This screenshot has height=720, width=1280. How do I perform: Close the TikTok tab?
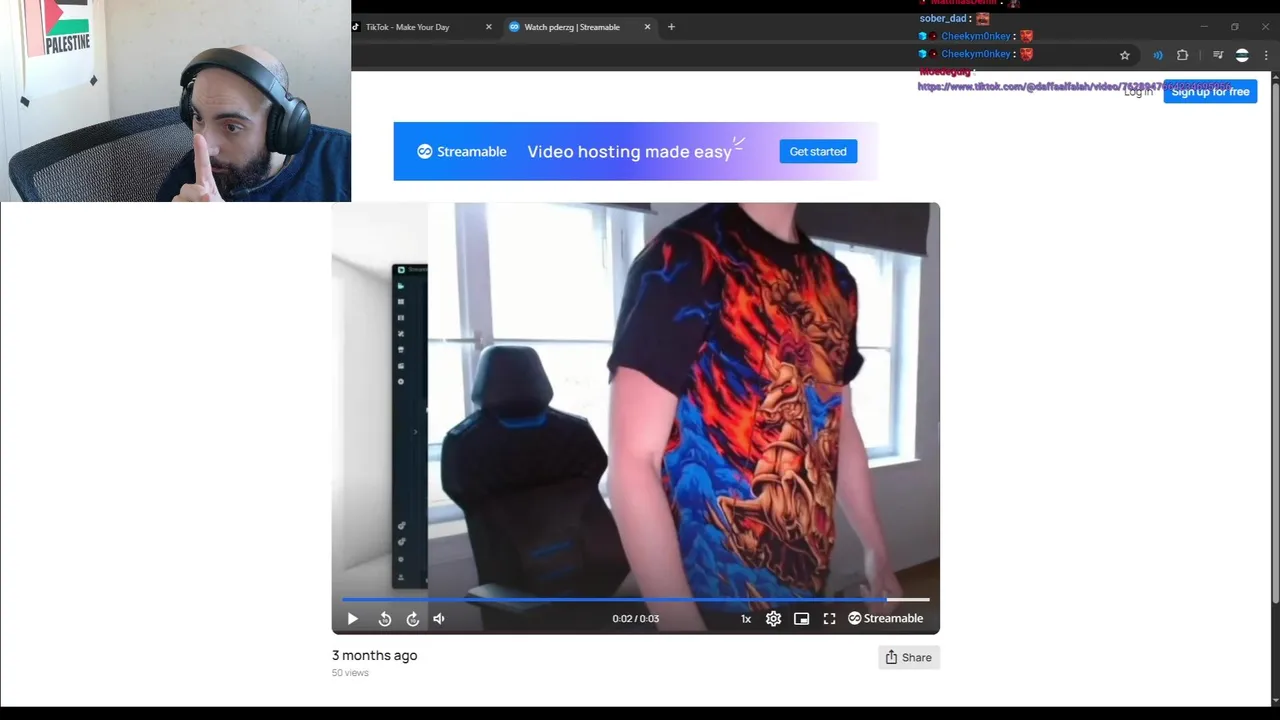488,27
